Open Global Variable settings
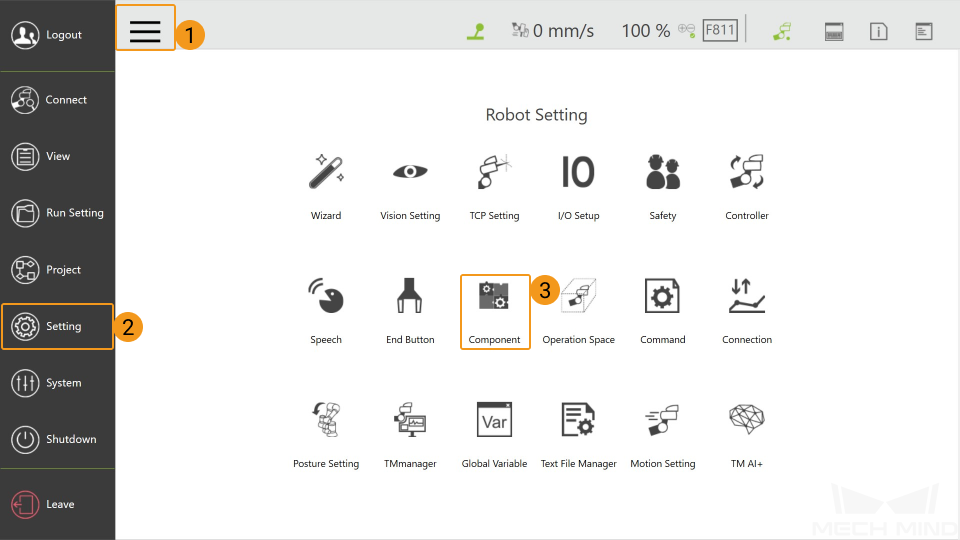Viewport: 960px width, 540px height. tap(494, 435)
